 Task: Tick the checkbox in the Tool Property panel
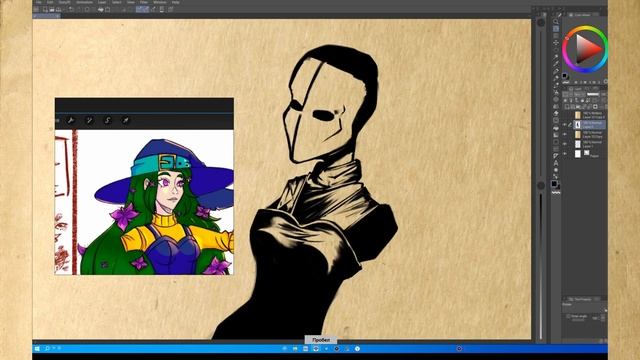568,316
